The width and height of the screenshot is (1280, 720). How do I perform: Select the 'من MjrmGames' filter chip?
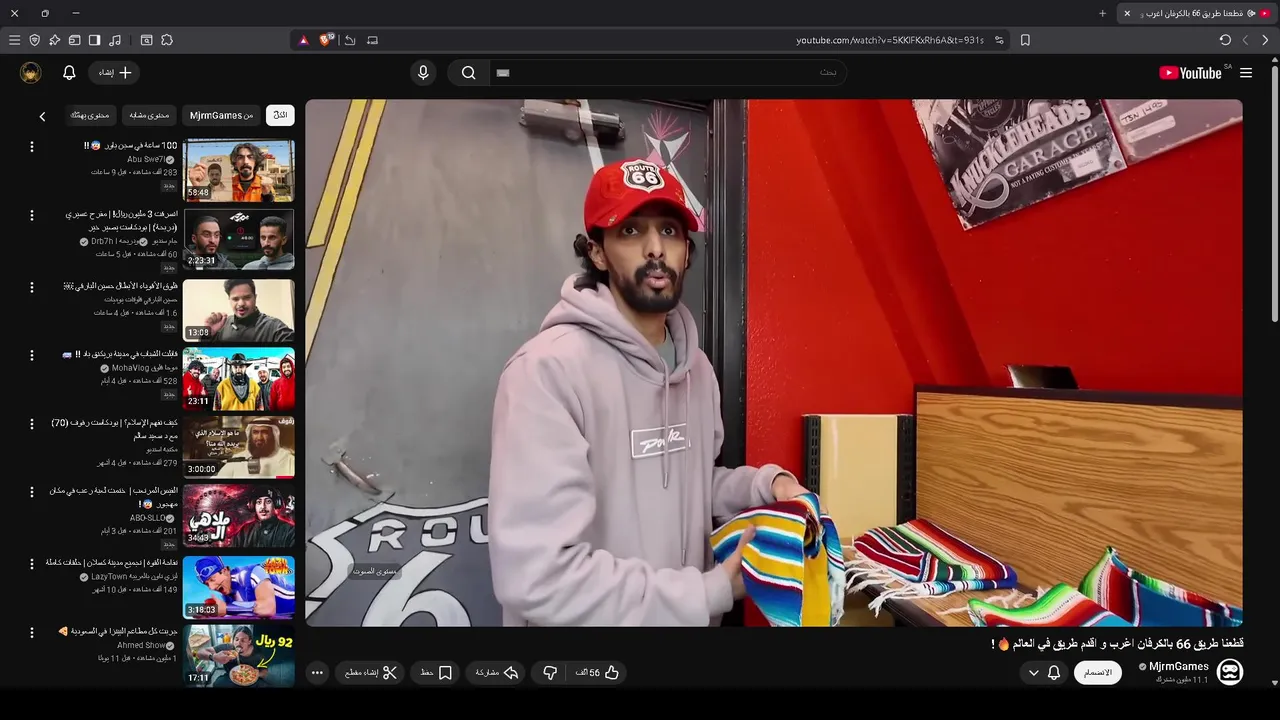[221, 115]
